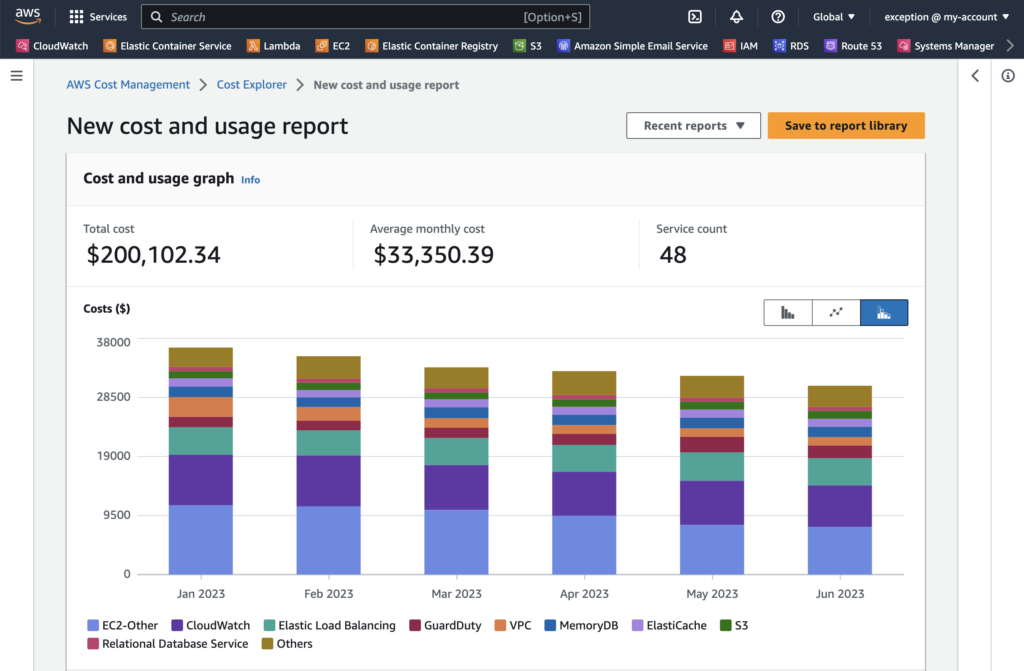Screen dimensions: 1024x671
Task: Open the help question mark icon
Action: point(778,17)
